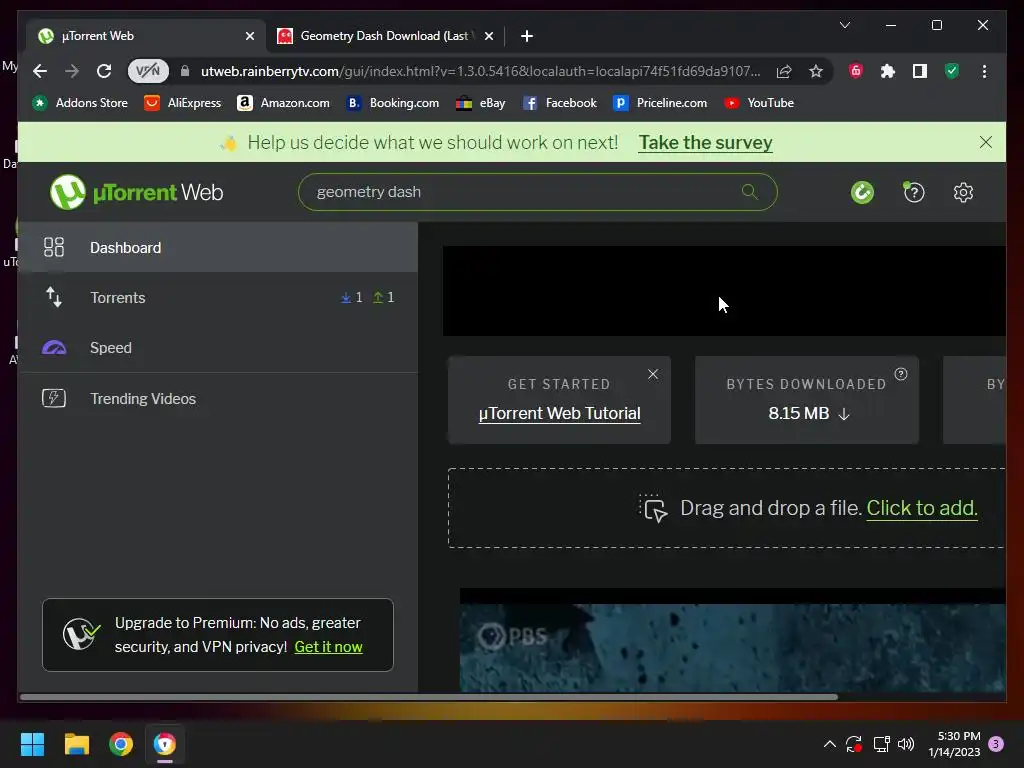Click the share page icon

[784, 71]
